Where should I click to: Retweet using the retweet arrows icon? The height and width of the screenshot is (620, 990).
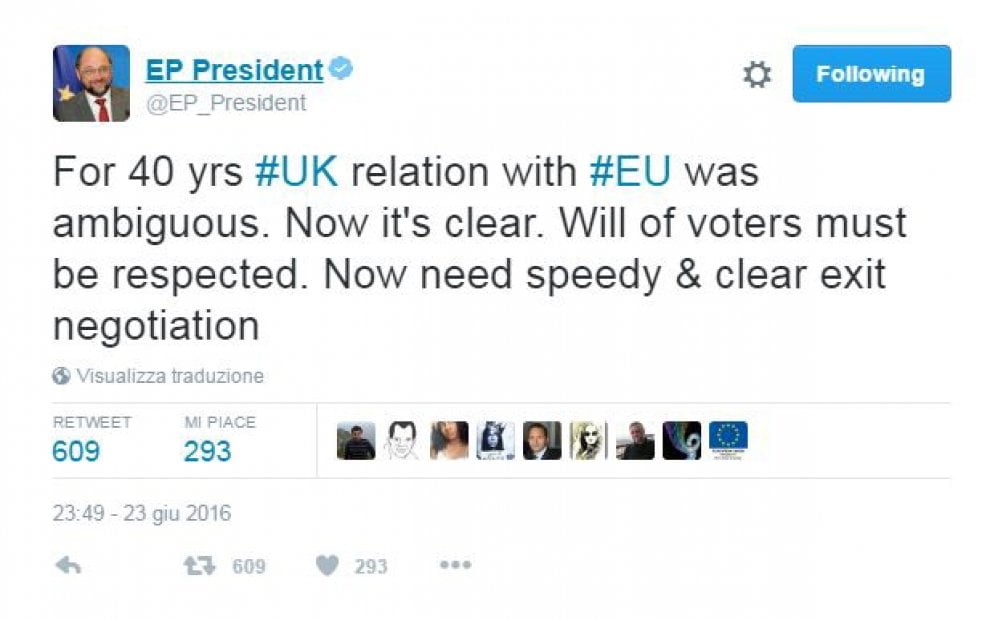(x=200, y=566)
